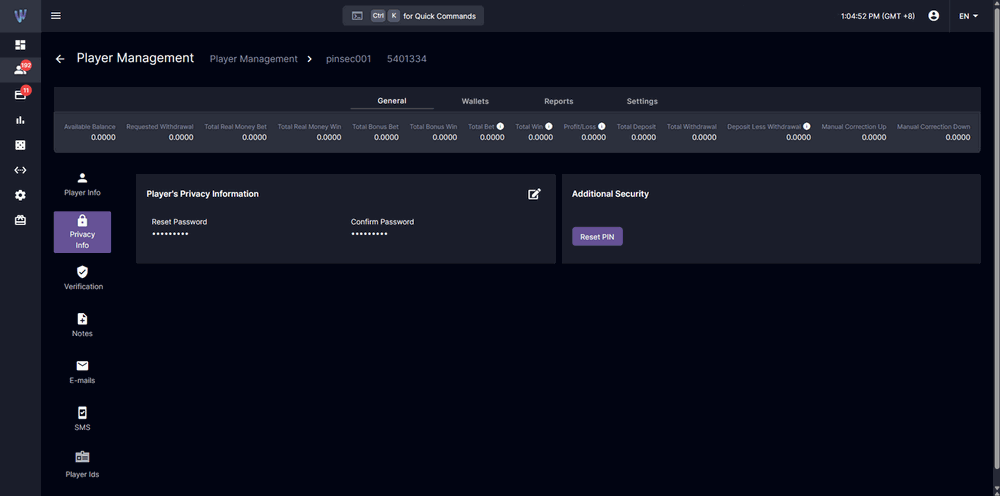This screenshot has height=496, width=1000.
Task: Show Total Win info tooltip icon
Action: click(x=549, y=126)
